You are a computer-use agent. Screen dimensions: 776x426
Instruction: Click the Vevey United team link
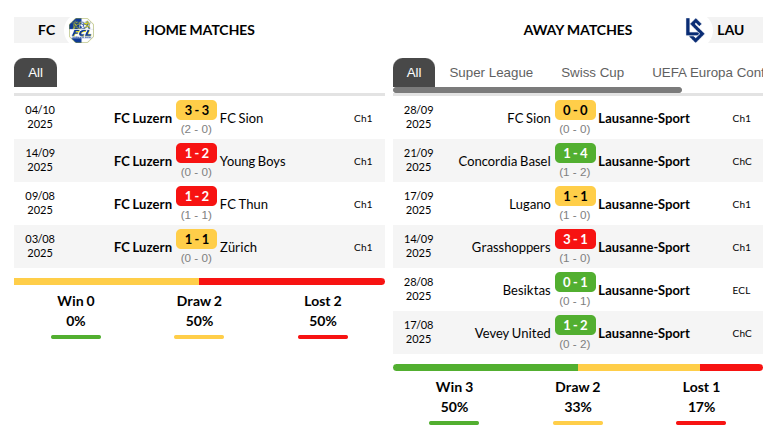[512, 333]
